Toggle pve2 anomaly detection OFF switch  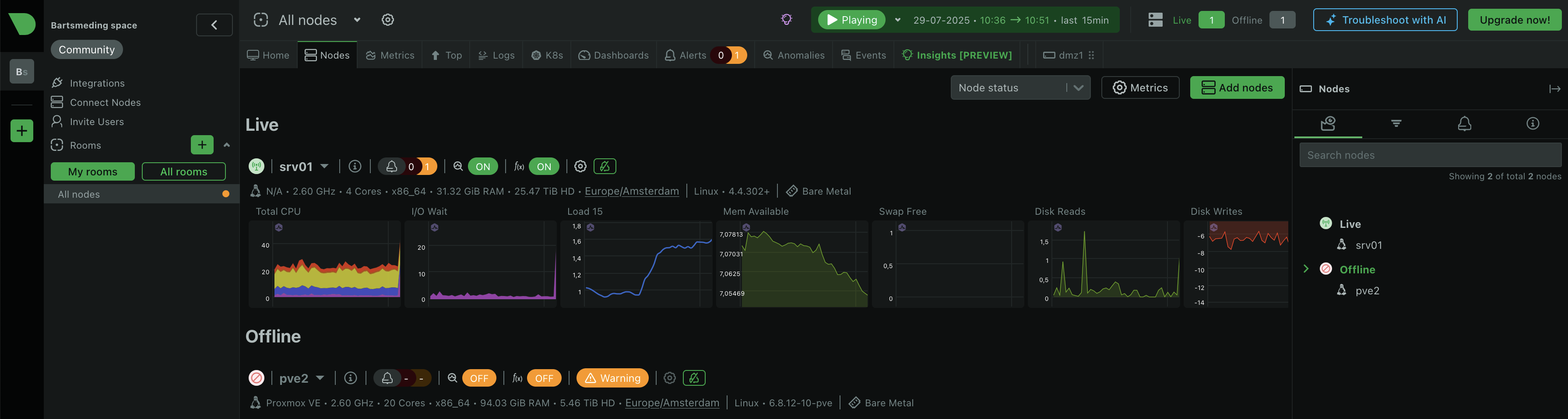(479, 377)
